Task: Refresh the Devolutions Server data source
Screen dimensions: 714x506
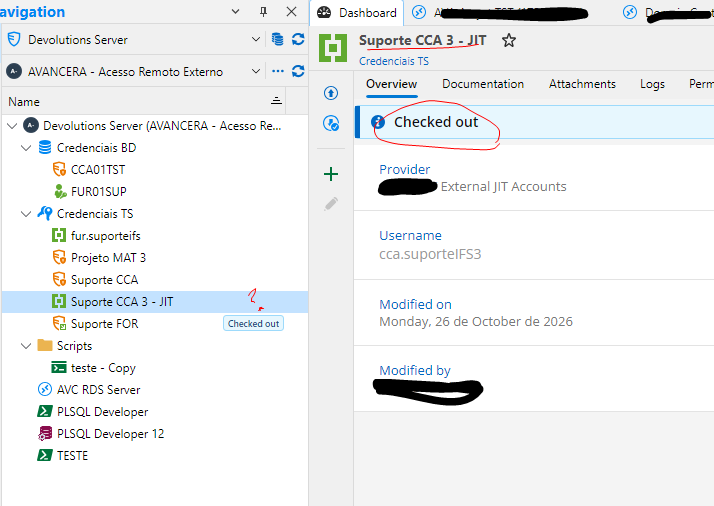Action: (298, 40)
